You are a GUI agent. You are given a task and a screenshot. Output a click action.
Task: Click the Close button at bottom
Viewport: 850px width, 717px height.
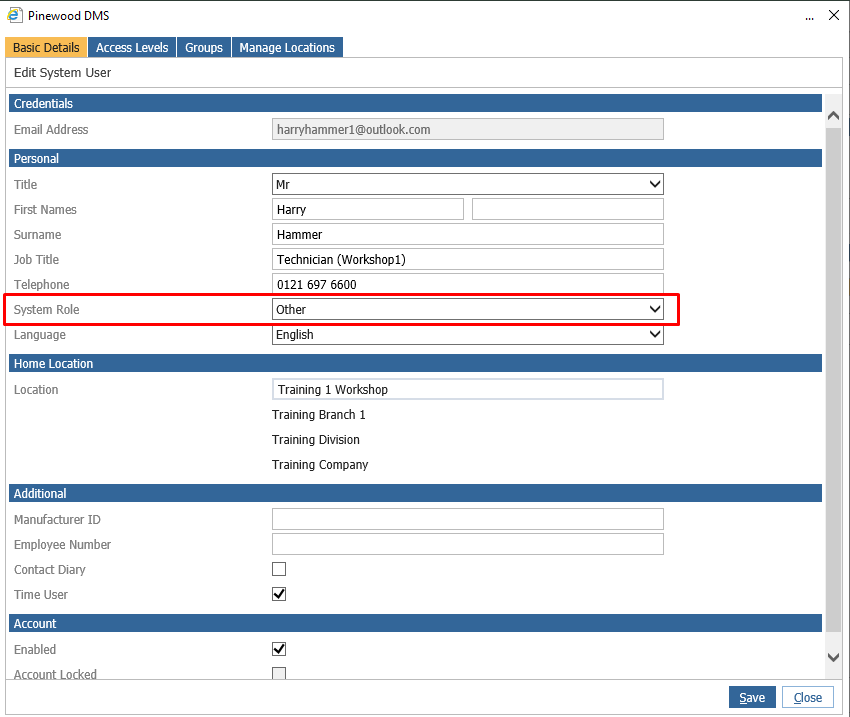coord(808,697)
